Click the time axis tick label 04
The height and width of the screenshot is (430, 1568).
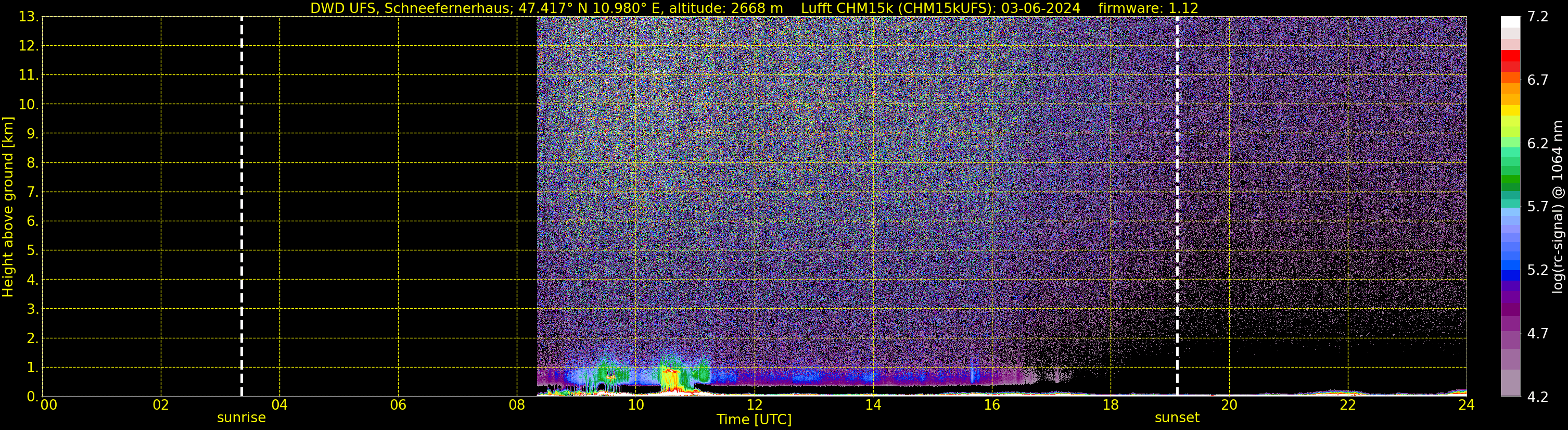coord(279,405)
